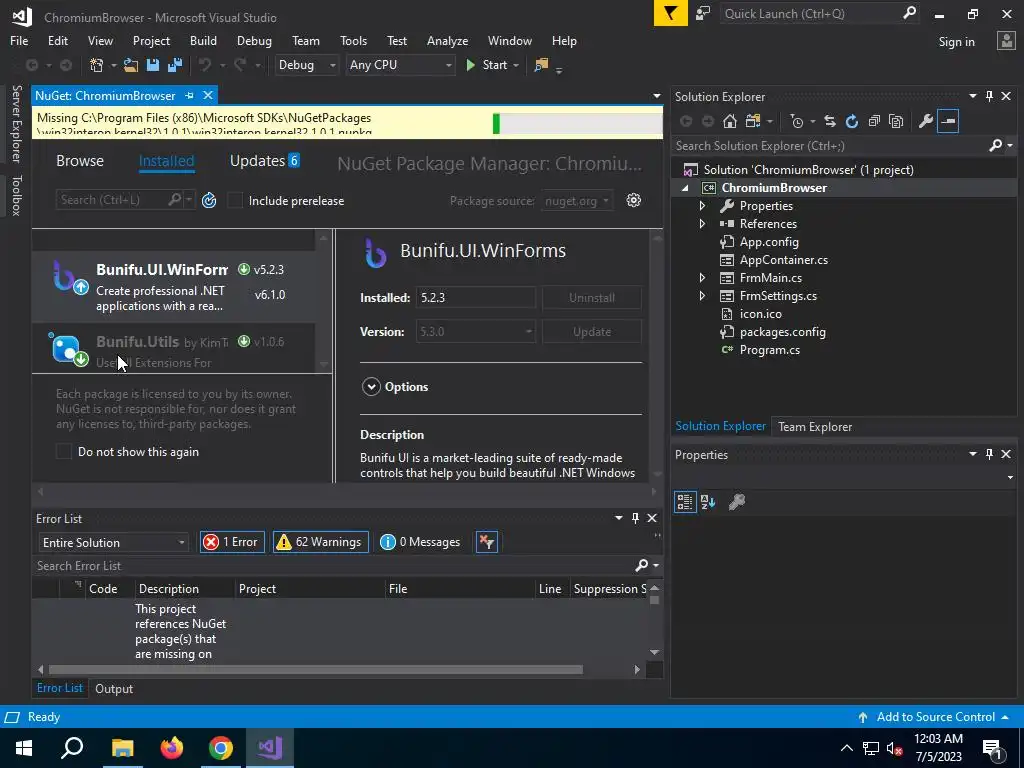
Task: Check Do not show this again
Action: point(63,451)
